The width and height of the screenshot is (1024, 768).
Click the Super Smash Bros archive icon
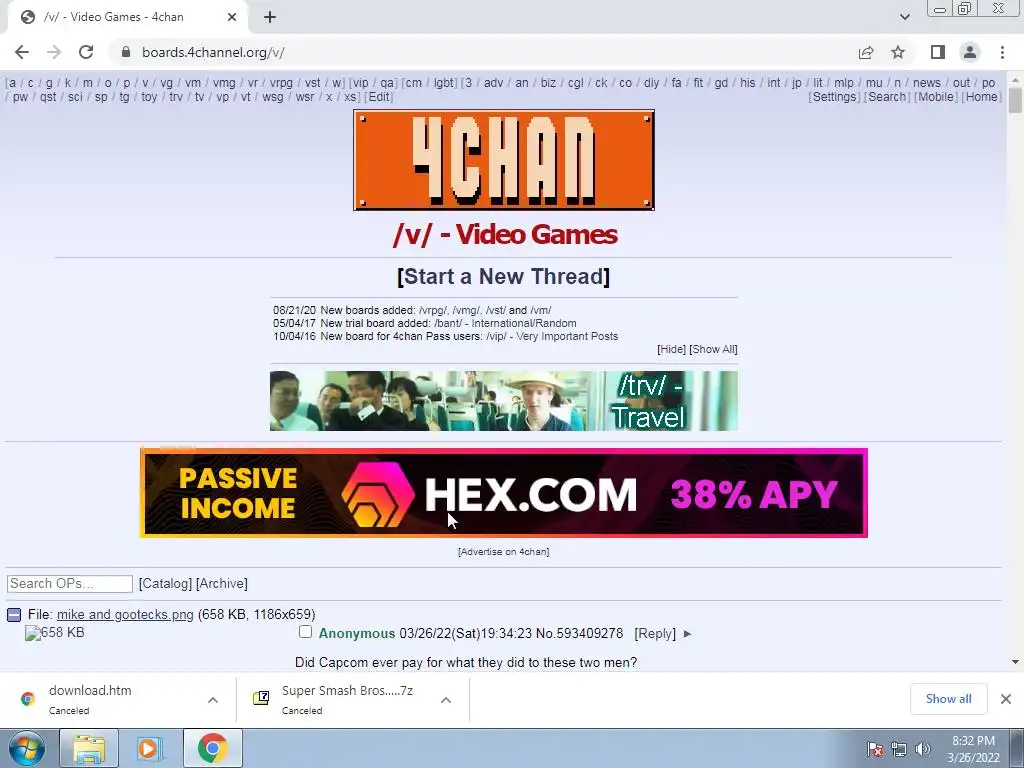[x=261, y=699]
